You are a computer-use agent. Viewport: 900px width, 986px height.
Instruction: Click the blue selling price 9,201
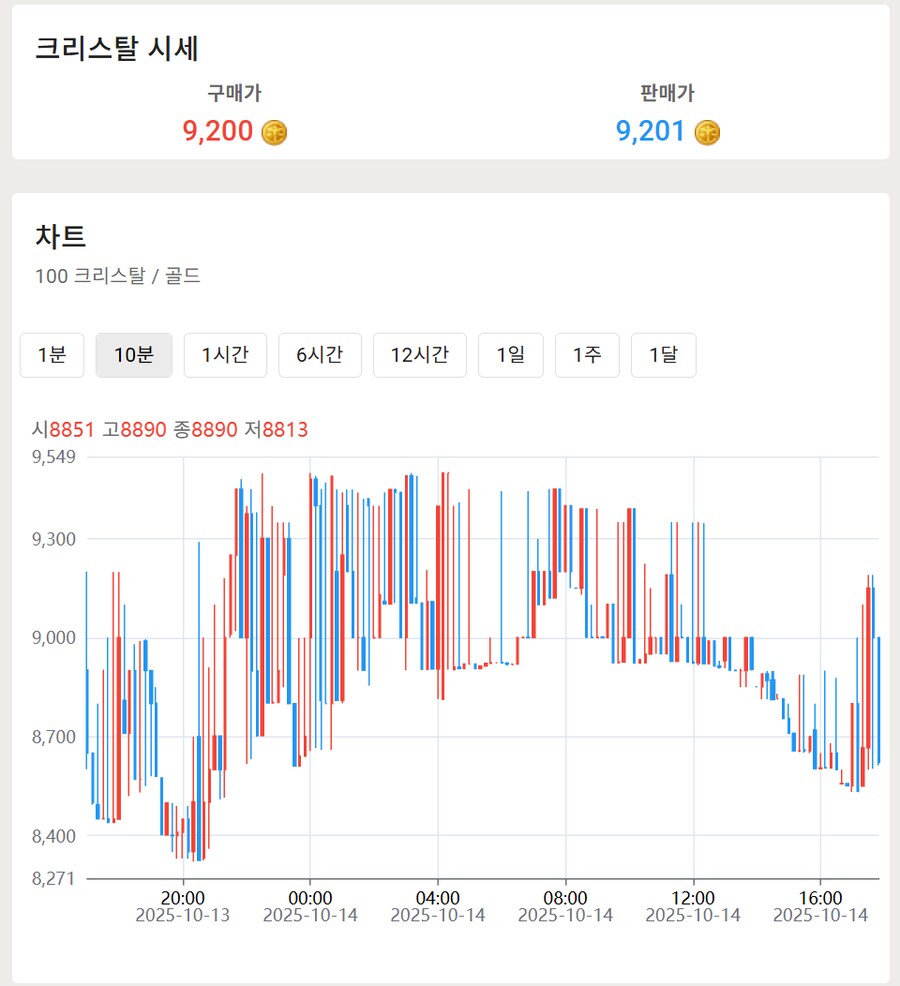[x=651, y=131]
